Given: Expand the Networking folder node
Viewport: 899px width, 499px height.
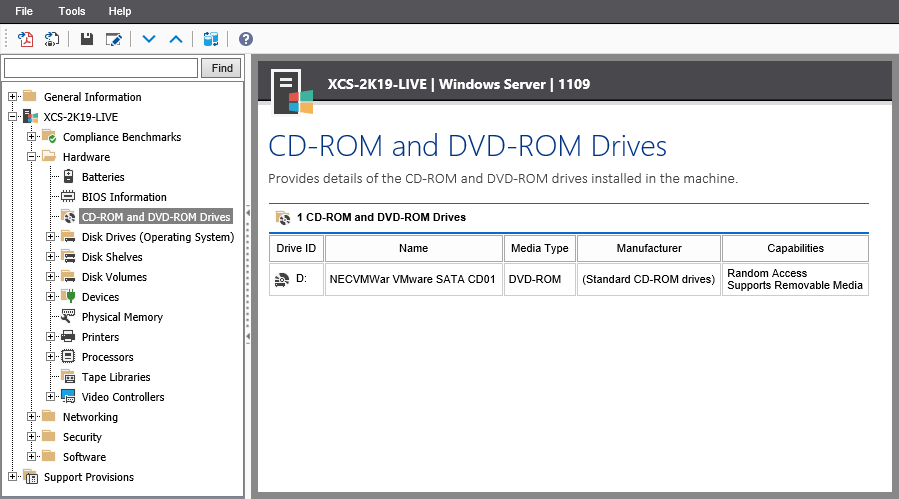Looking at the screenshot, I should [x=32, y=417].
